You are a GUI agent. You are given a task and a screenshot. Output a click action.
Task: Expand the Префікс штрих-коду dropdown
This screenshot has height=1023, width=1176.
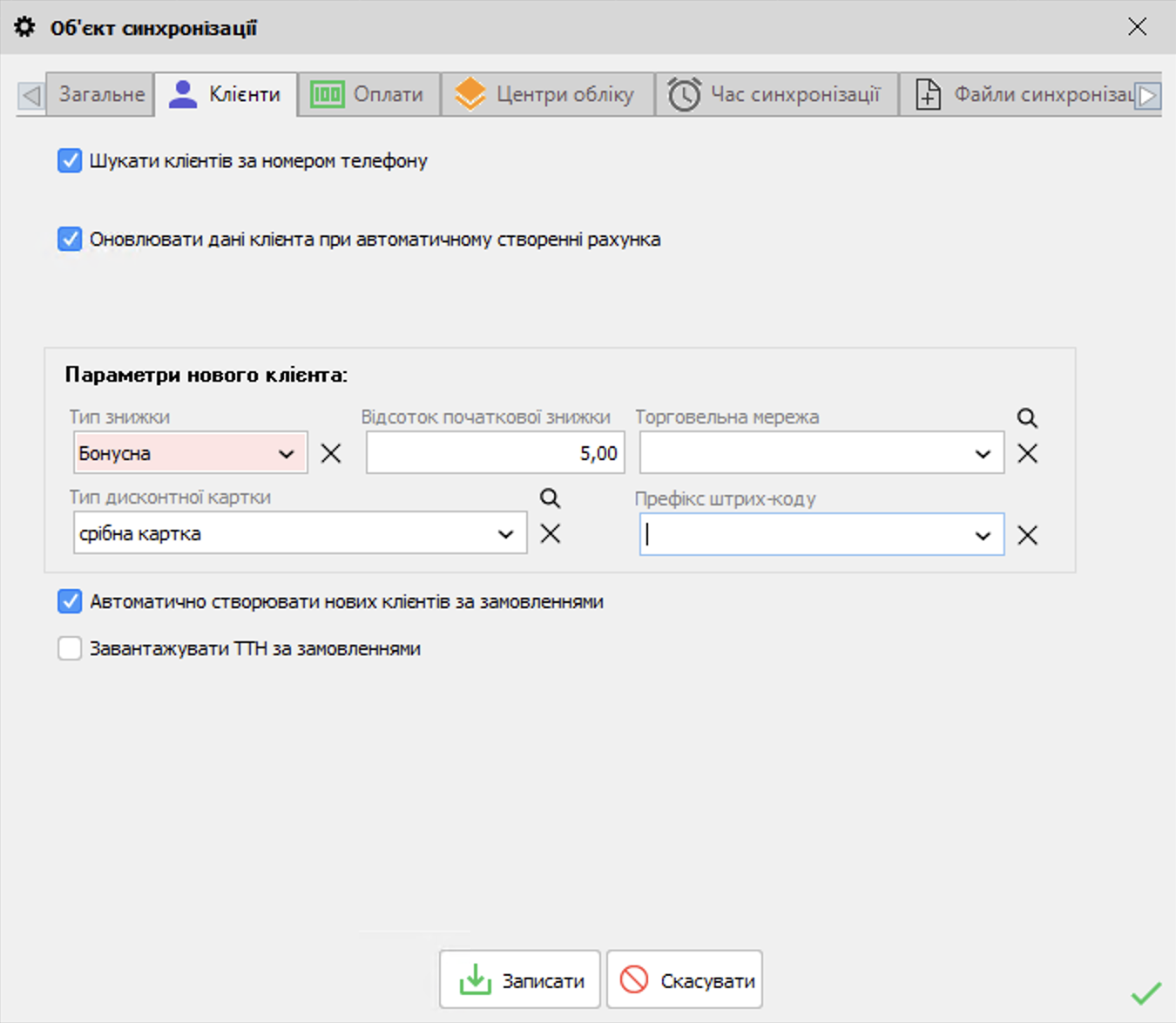[x=983, y=535]
